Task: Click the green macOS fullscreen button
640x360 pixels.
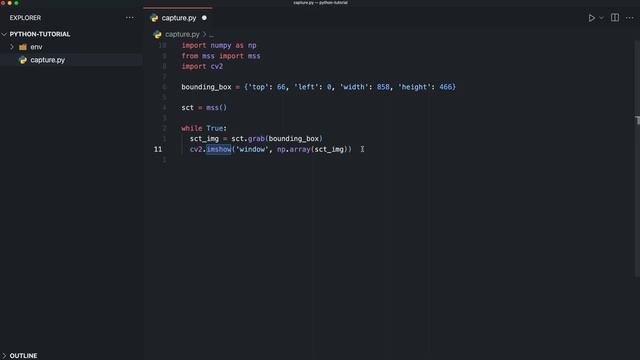Action: (x=16, y=3)
